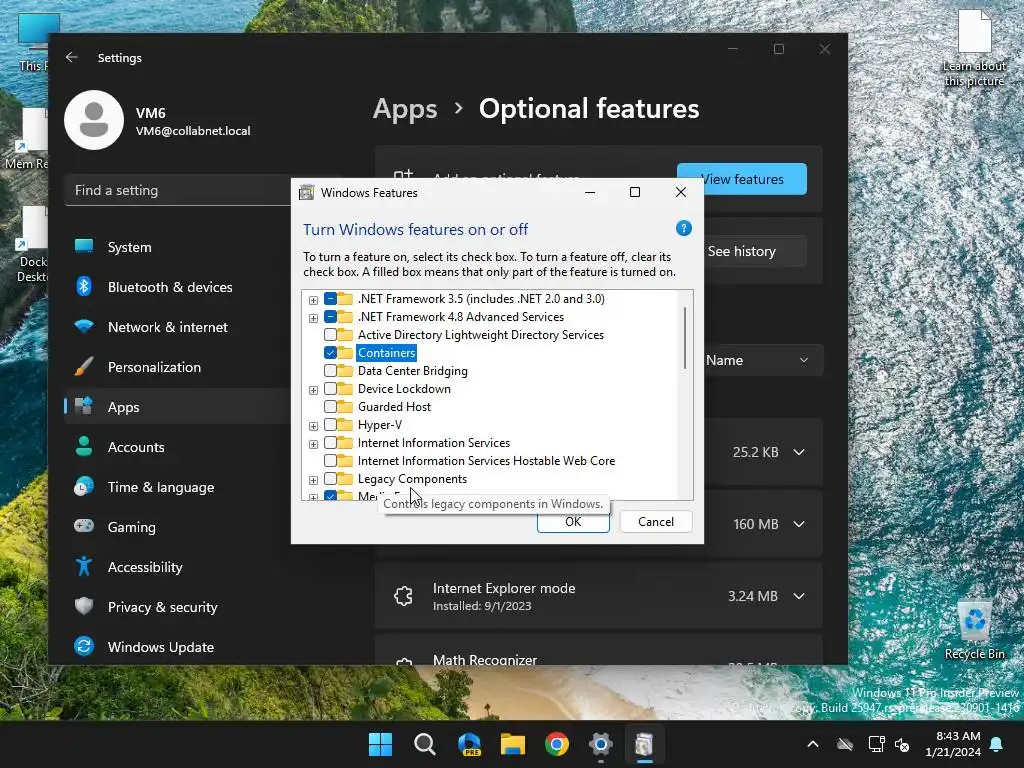Open System settings category
The image size is (1024, 768).
click(x=177, y=247)
